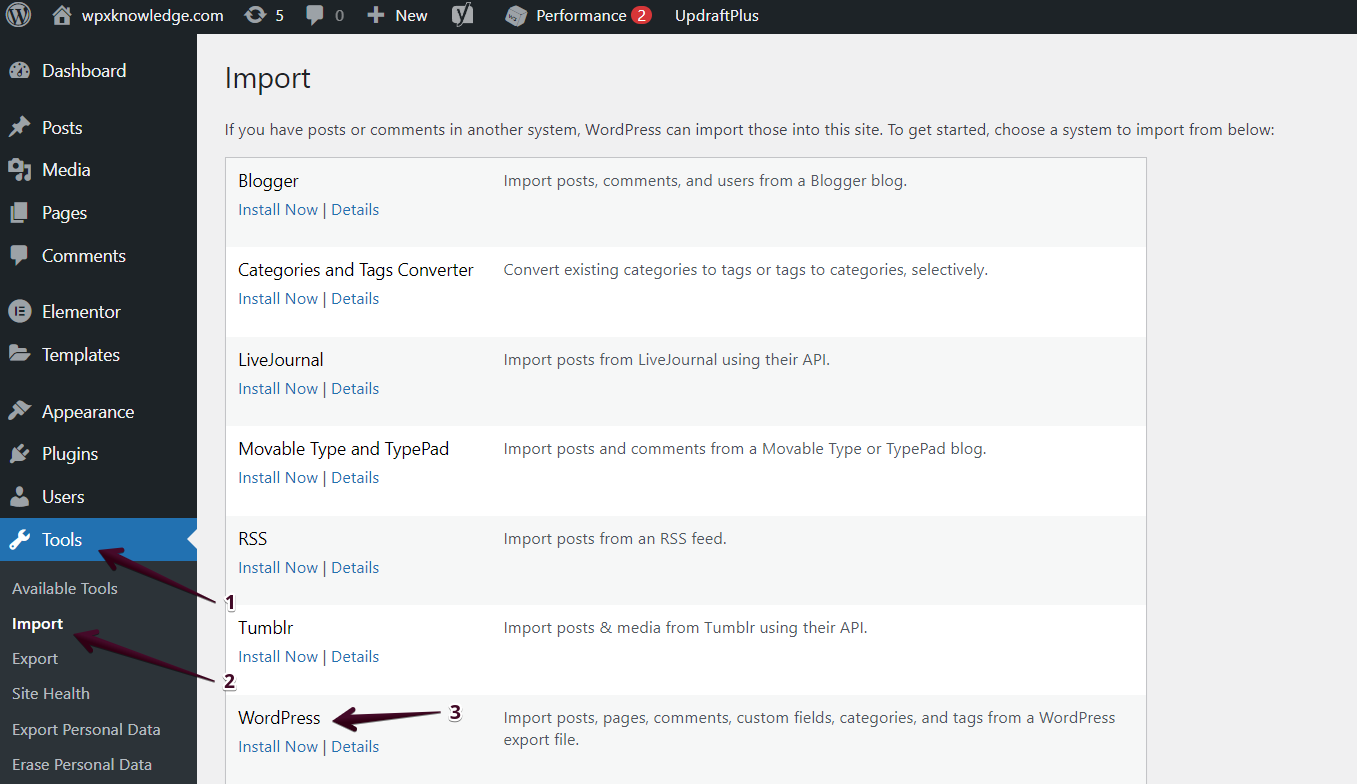Install the LiveJournal importer now
Viewport: 1357px width, 784px height.
click(278, 389)
